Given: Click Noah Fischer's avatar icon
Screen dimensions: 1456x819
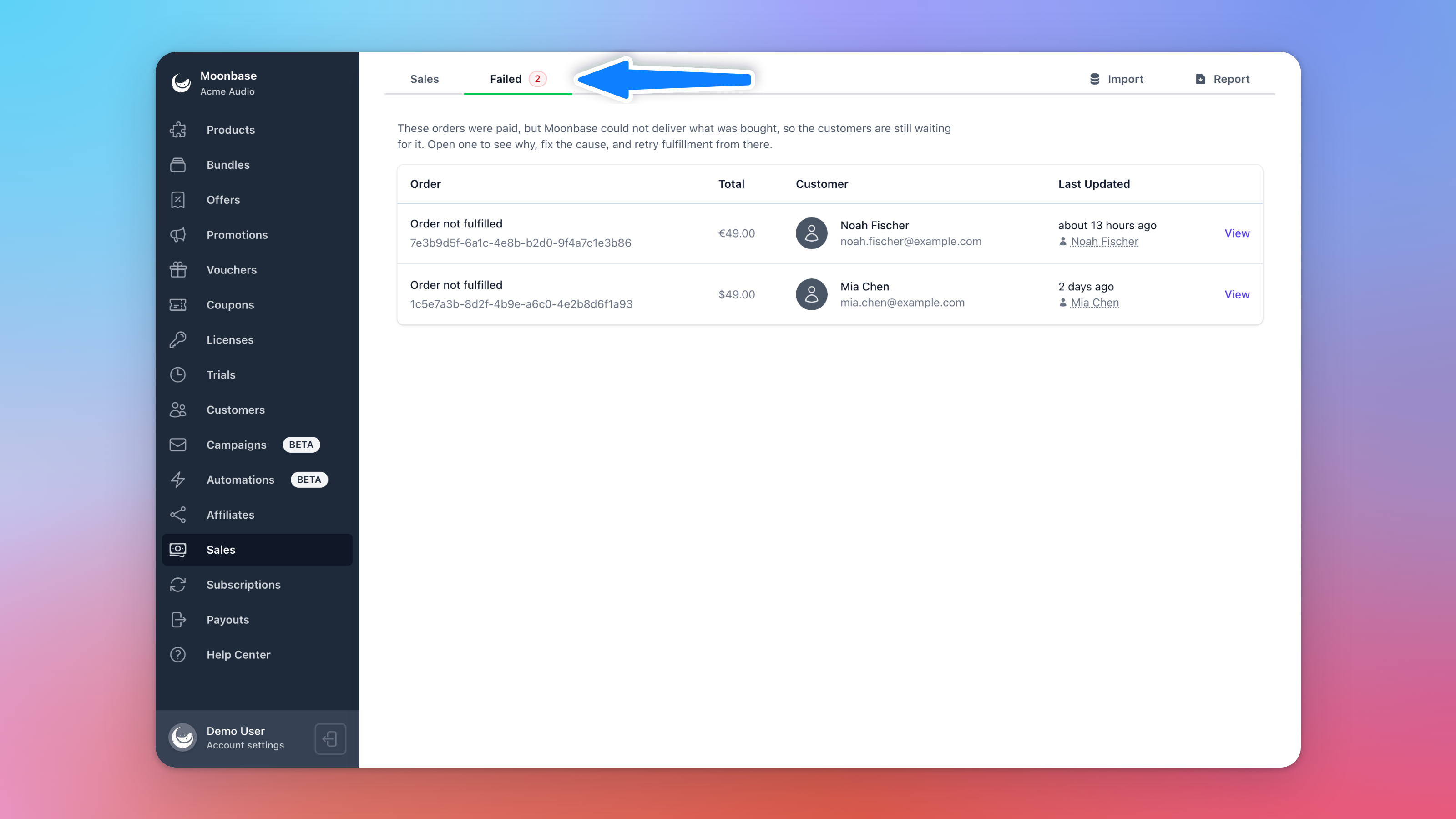Looking at the screenshot, I should pyautogui.click(x=812, y=233).
